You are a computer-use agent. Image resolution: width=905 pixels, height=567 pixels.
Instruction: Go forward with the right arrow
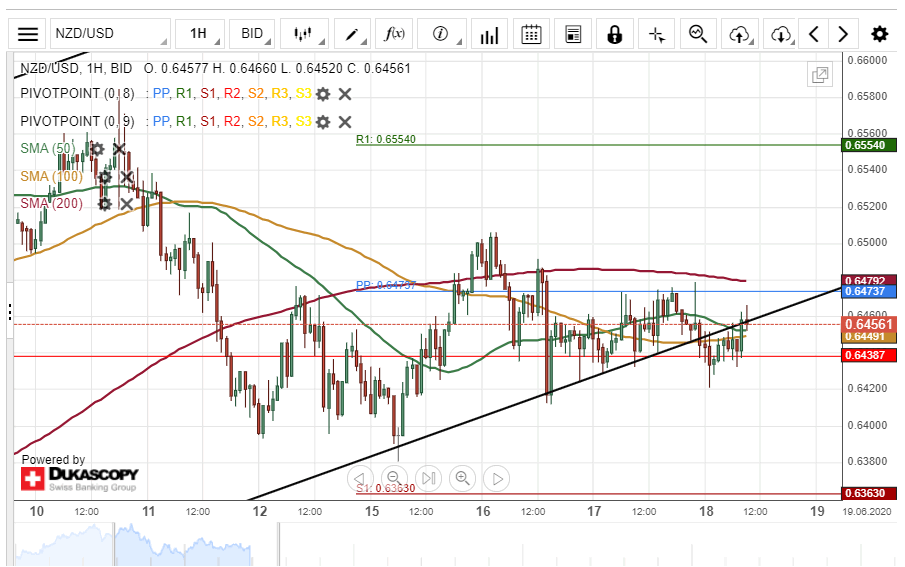click(x=843, y=34)
